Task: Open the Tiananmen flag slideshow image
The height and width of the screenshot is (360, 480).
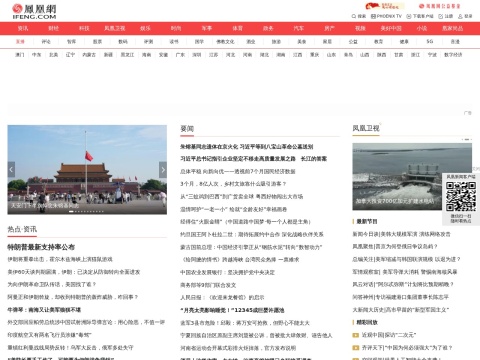Action: 87,169
